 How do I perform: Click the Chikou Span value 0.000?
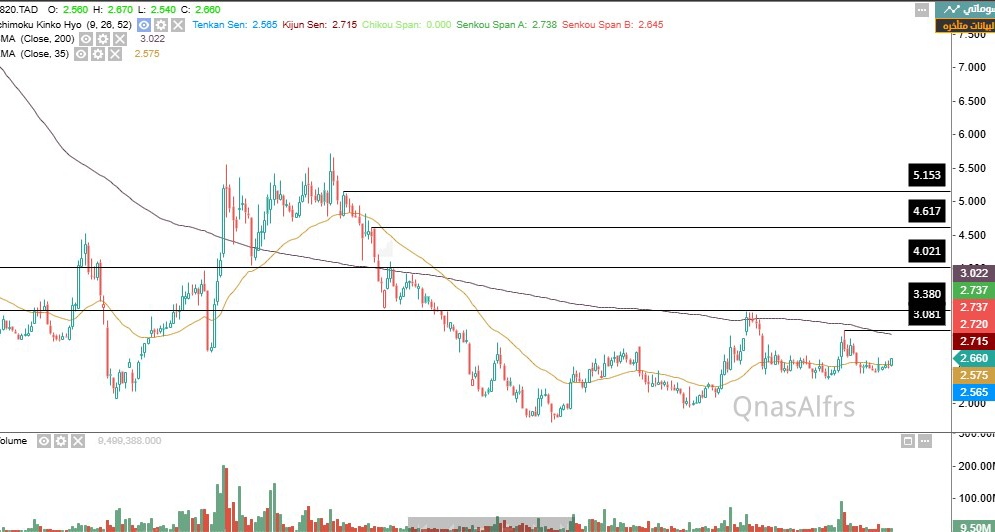tap(438, 25)
